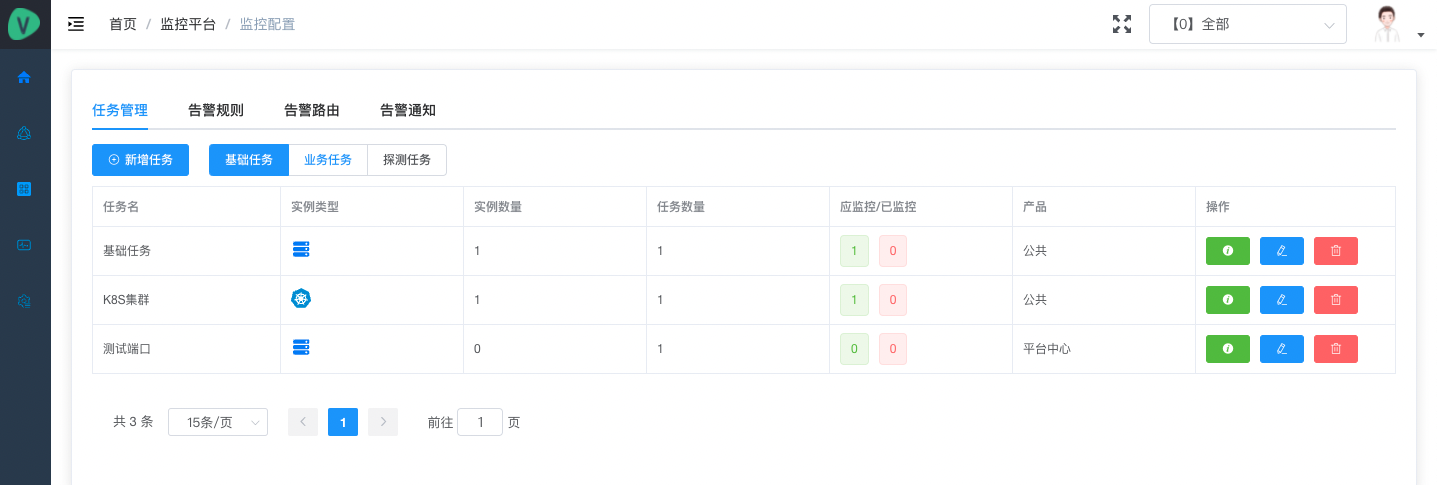Select the 基础任务 filter option
1437x485 pixels.
[249, 160]
